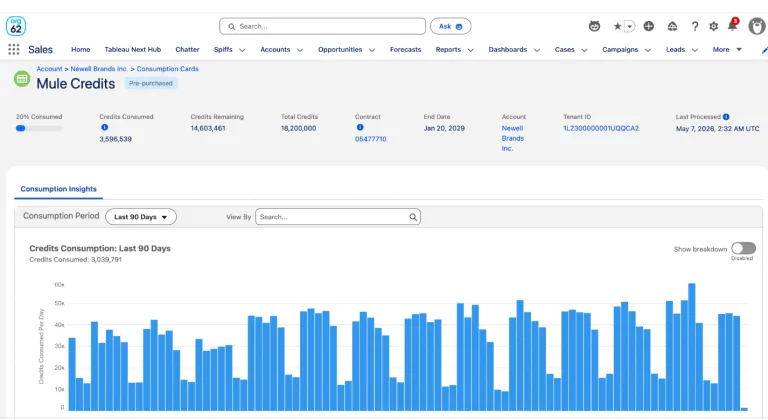Click the Mule Credits consumption card icon
Image resolution: width=768 pixels, height=420 pixels.
pyautogui.click(x=22, y=79)
